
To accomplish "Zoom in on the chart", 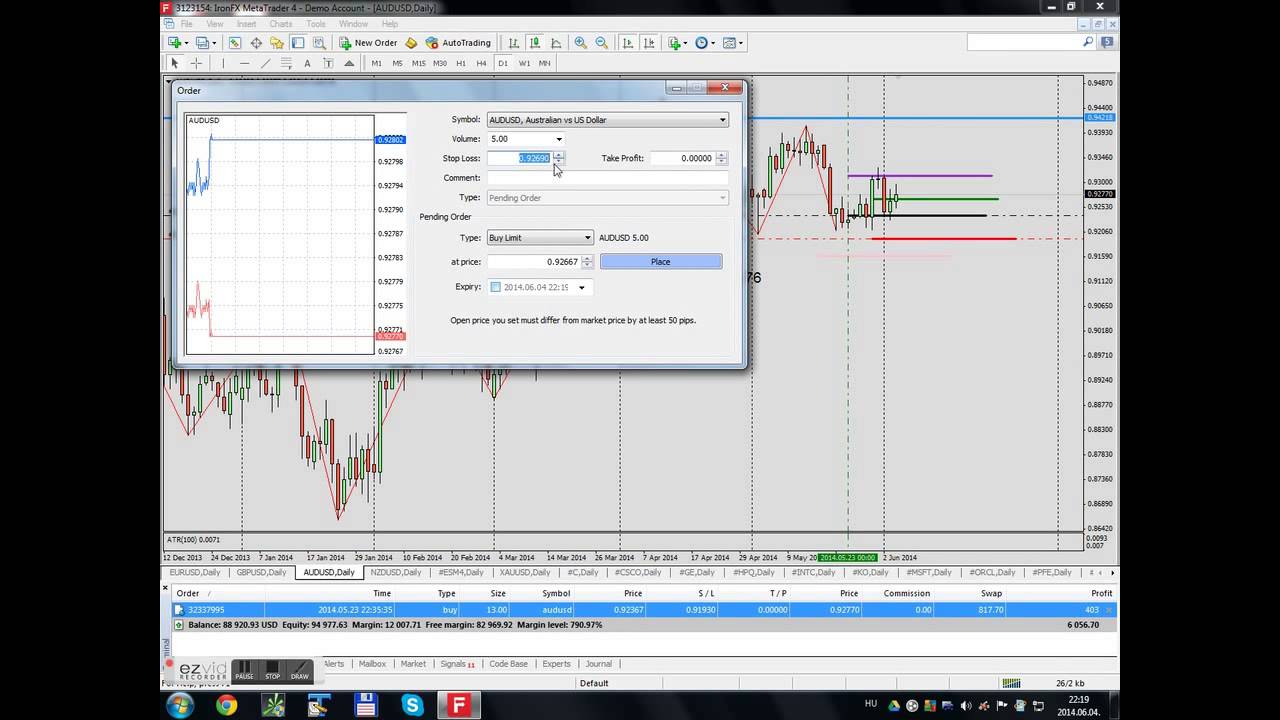I will 581,43.
